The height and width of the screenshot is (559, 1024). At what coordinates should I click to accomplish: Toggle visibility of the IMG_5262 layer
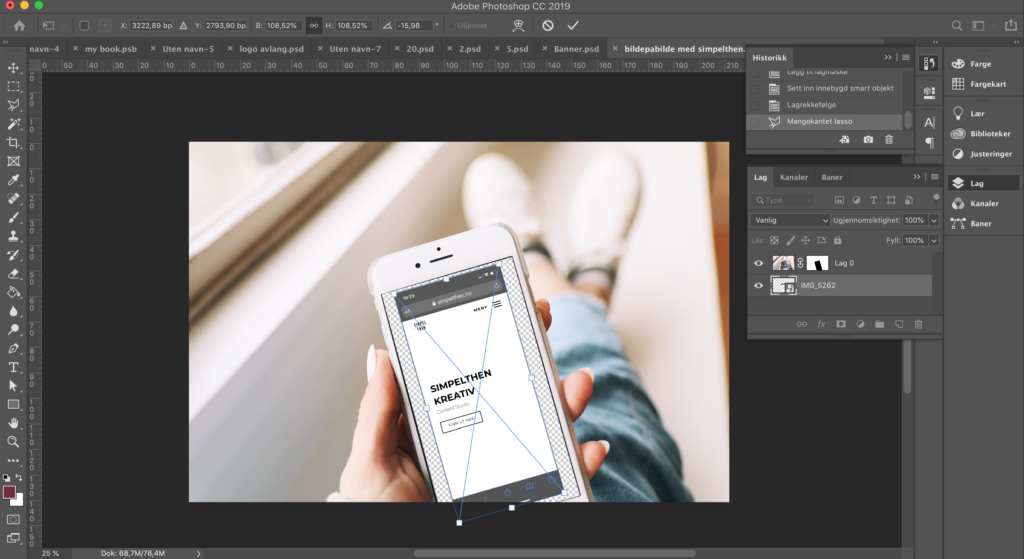(x=758, y=286)
